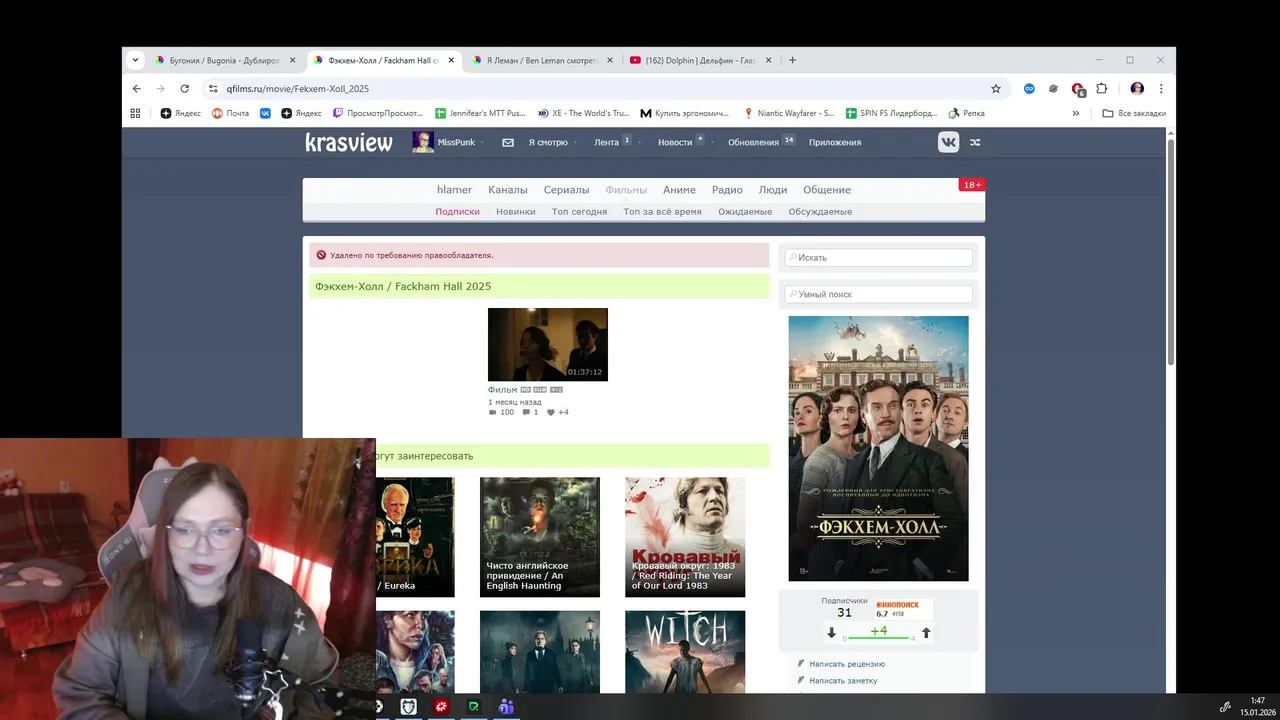Image resolution: width=1280 pixels, height=720 pixels.
Task: Open the Все закладки folder
Action: 1134,113
